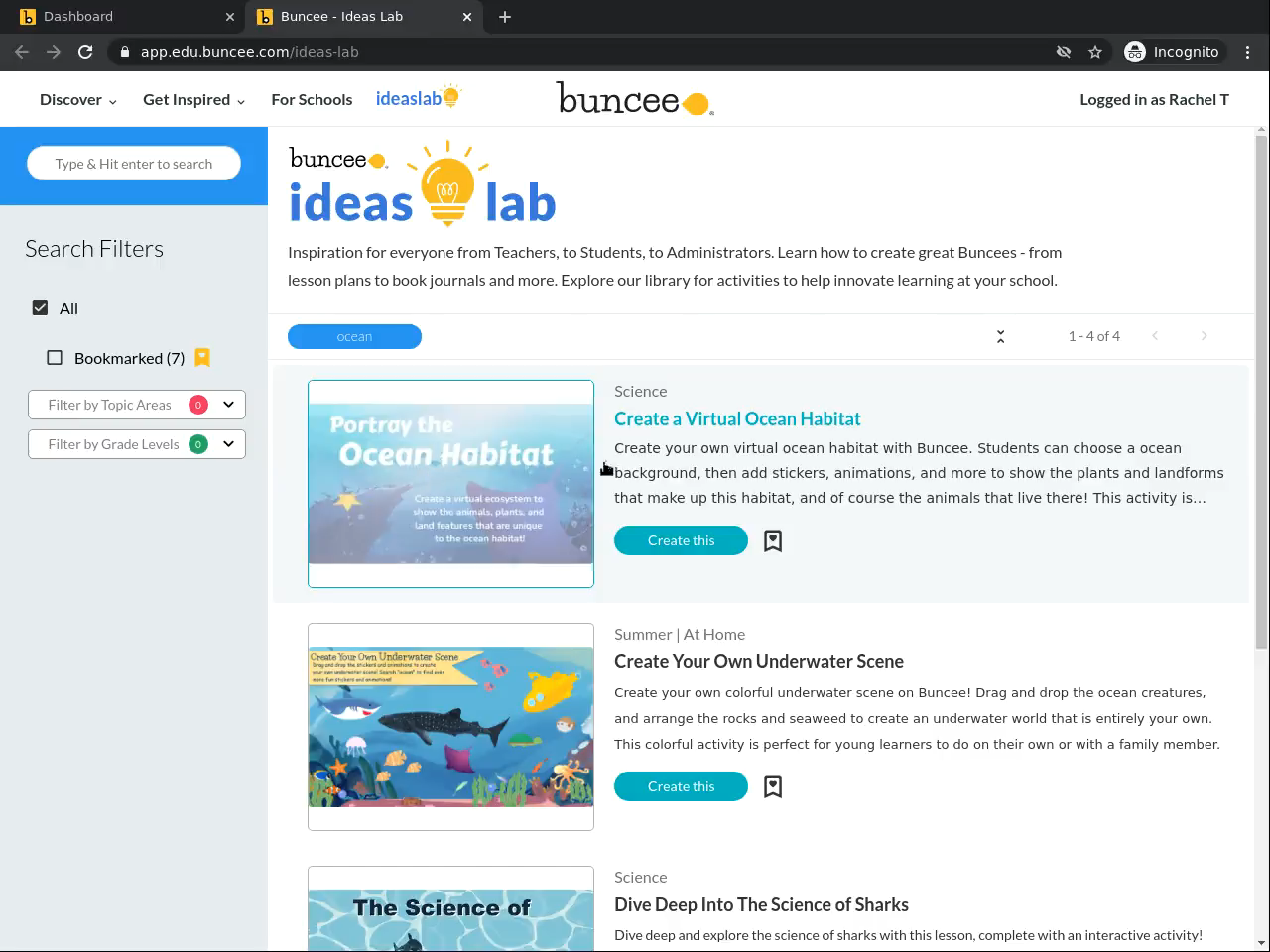Open Dive Deep Into The Science of Sharks
Viewport: 1270px width, 952px height.
pos(761,904)
